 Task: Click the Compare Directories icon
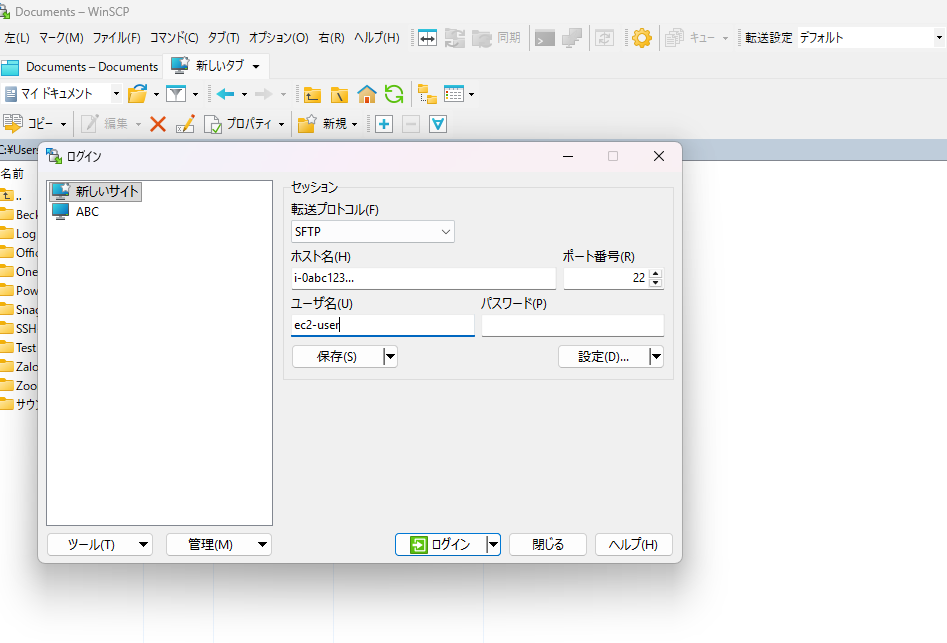[428, 38]
